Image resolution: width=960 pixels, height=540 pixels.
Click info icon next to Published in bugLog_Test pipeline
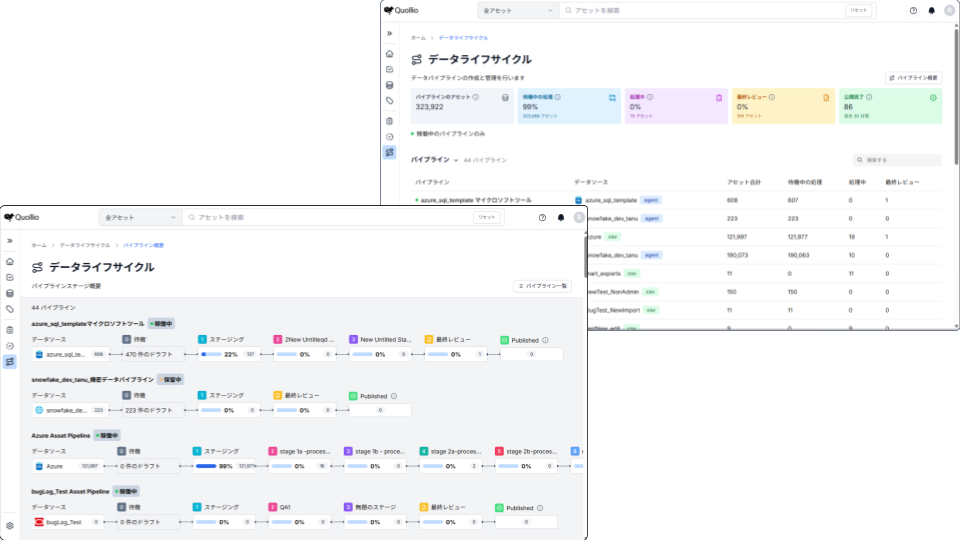click(x=540, y=508)
